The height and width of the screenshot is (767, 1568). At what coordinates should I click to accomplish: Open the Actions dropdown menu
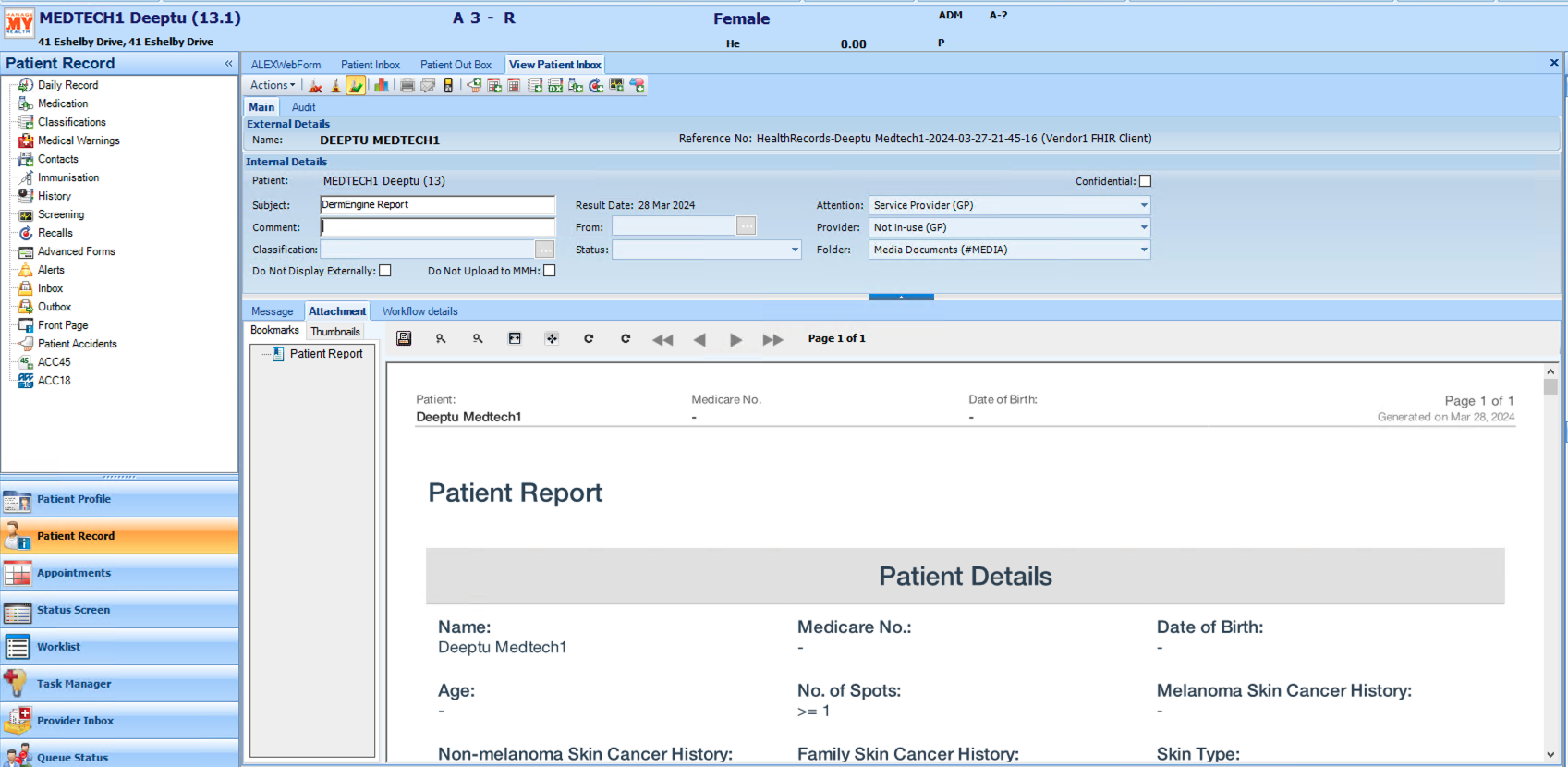pyautogui.click(x=273, y=85)
